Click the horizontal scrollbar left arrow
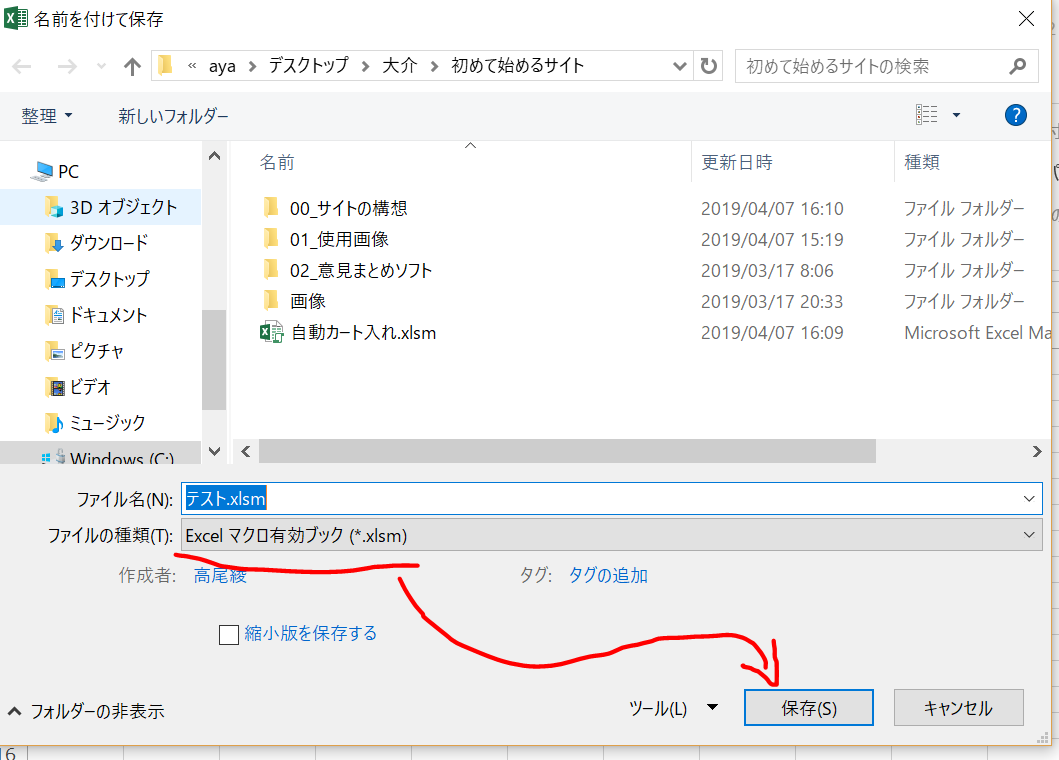Image resolution: width=1059 pixels, height=760 pixels. pos(246,451)
